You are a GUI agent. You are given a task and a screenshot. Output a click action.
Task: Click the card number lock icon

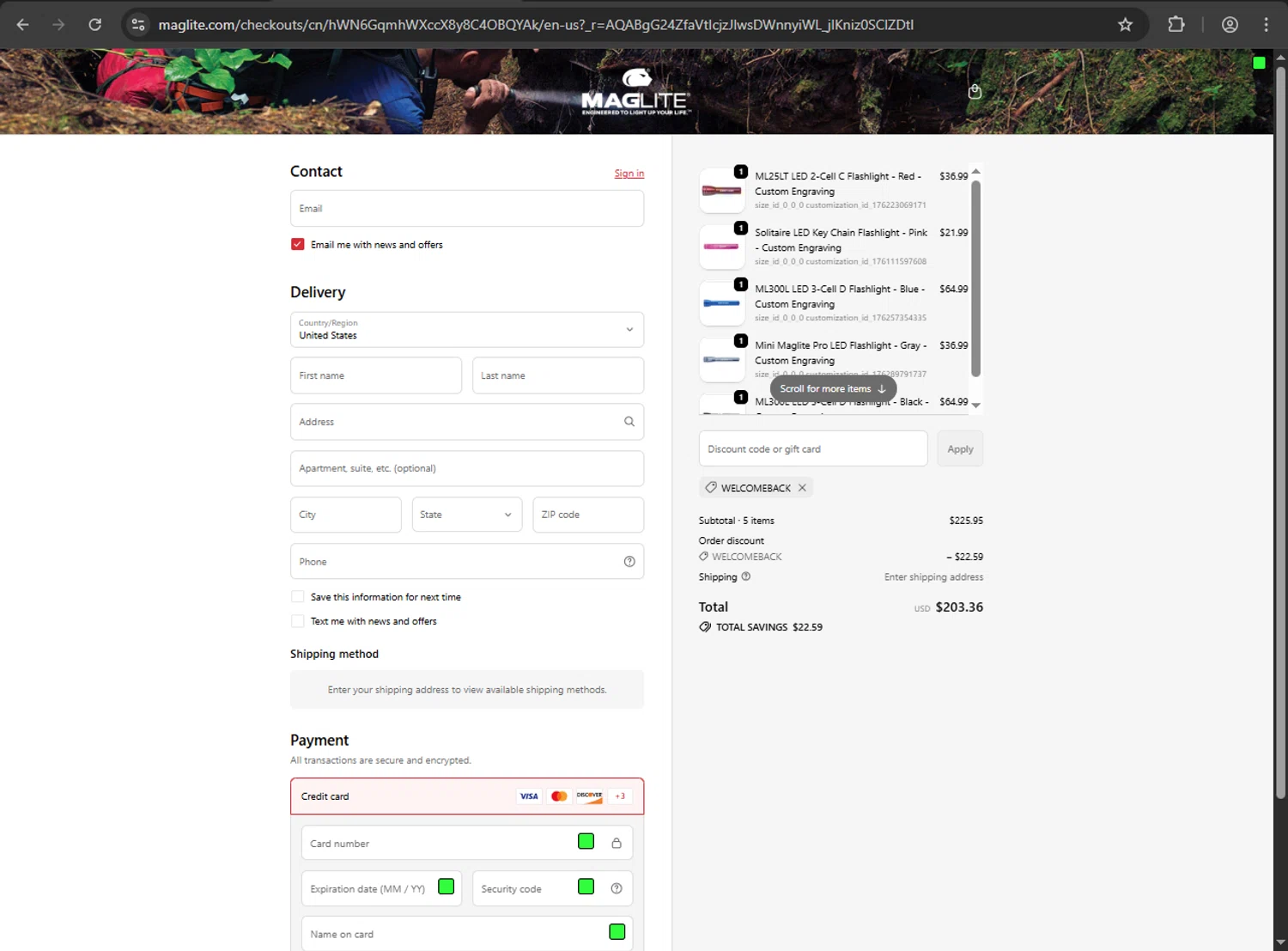(x=617, y=844)
